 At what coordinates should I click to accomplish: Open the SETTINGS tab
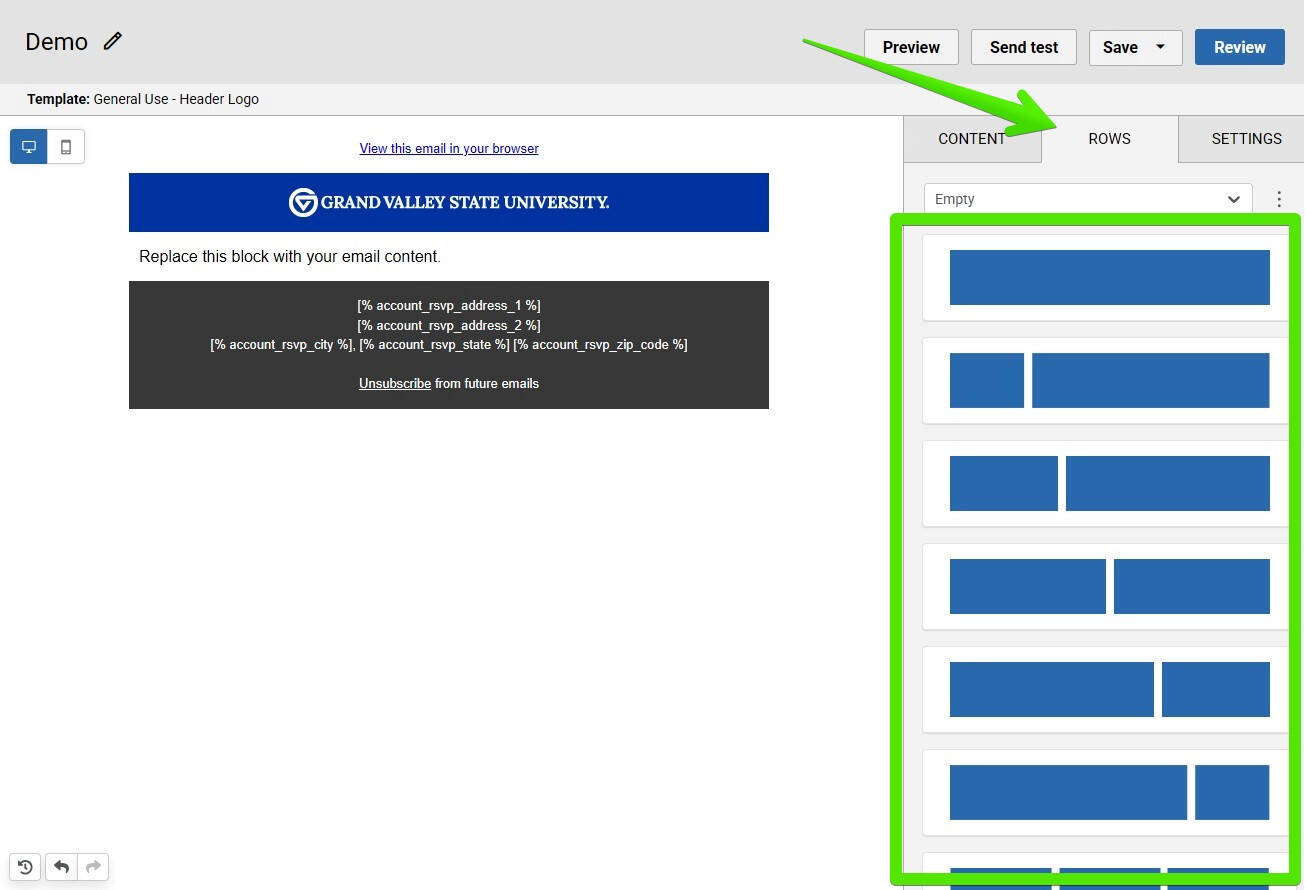click(1245, 139)
